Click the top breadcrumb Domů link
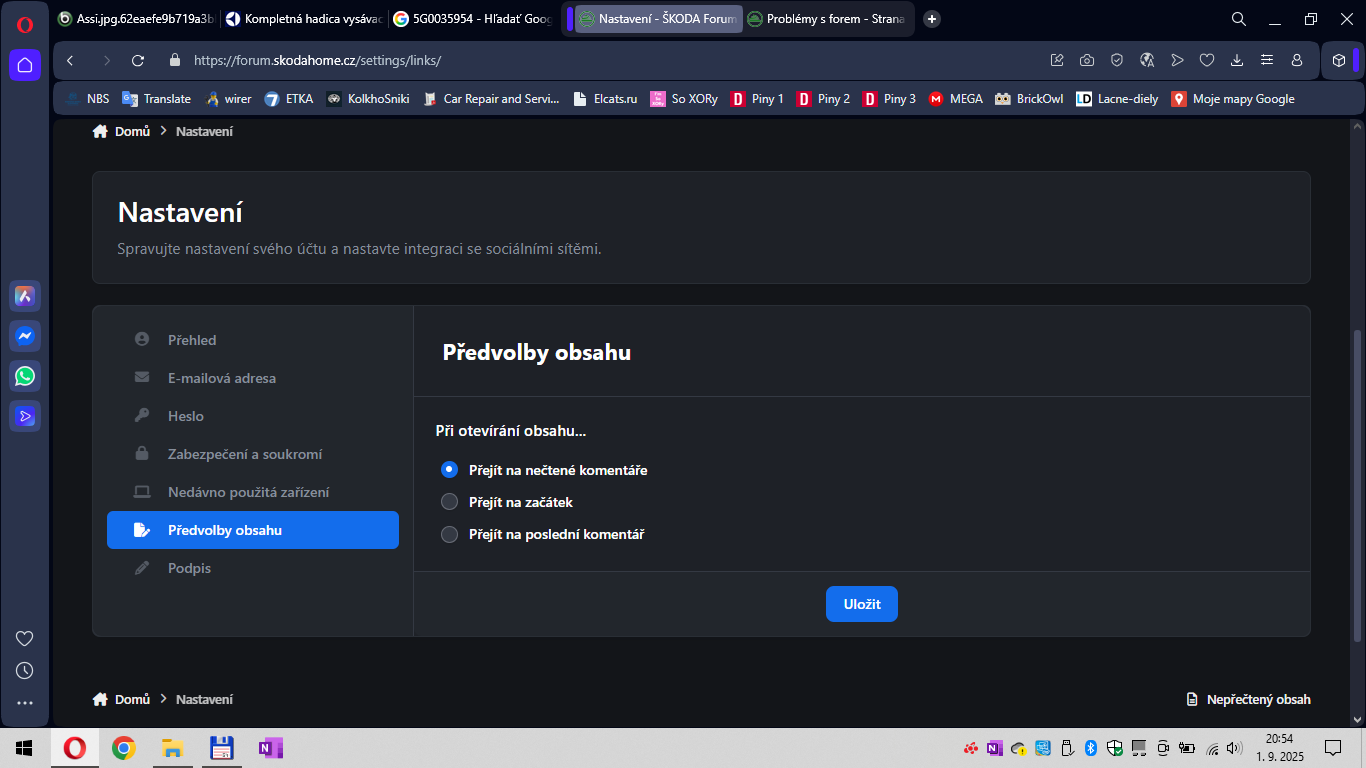 tap(121, 131)
